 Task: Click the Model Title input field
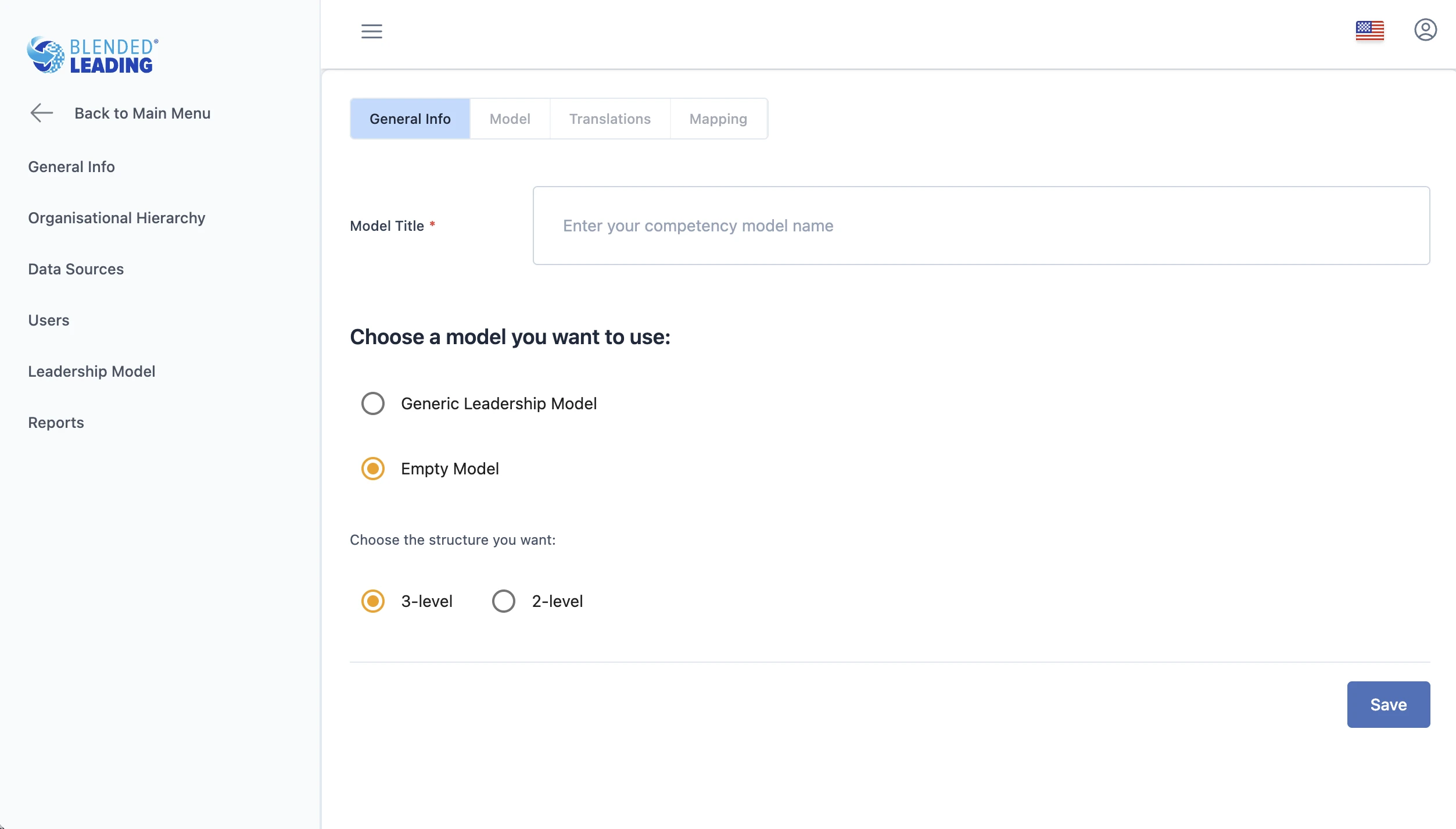click(x=981, y=226)
